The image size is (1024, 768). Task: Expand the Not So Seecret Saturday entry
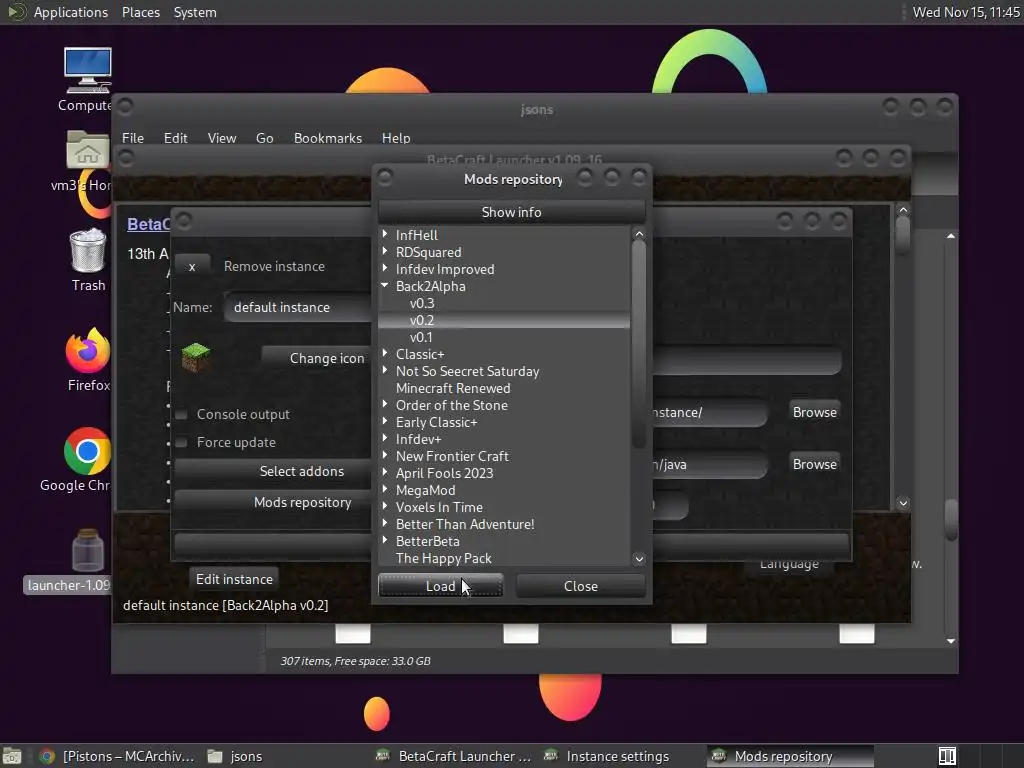click(x=385, y=370)
